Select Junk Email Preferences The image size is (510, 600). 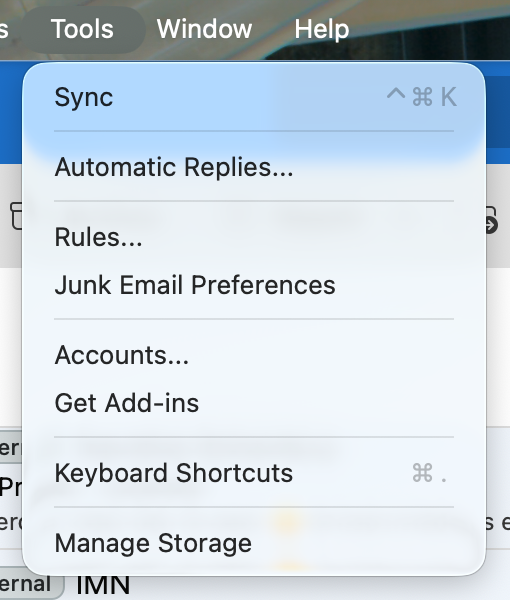coord(254,285)
